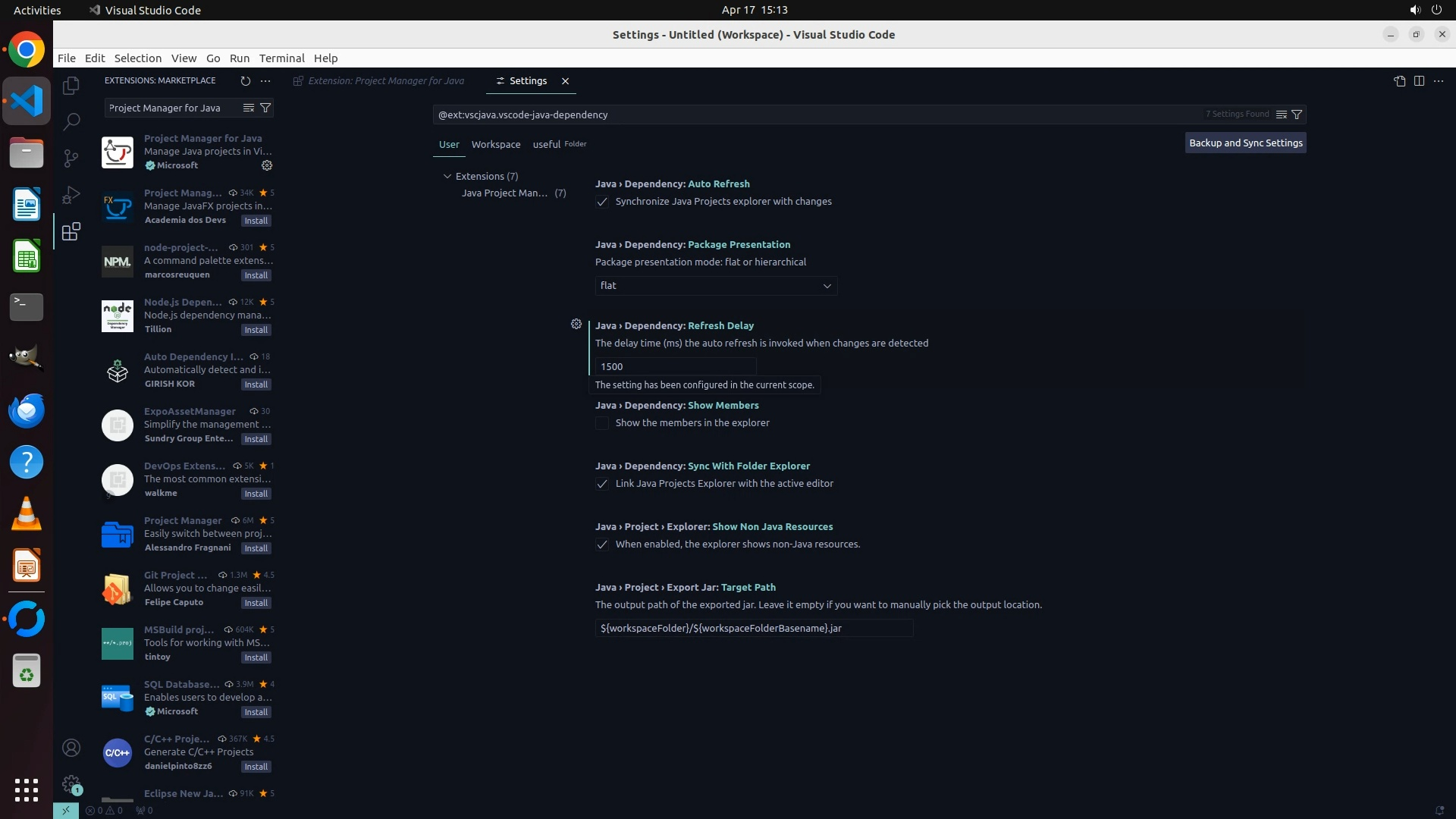Split the editor right

click(1419, 81)
